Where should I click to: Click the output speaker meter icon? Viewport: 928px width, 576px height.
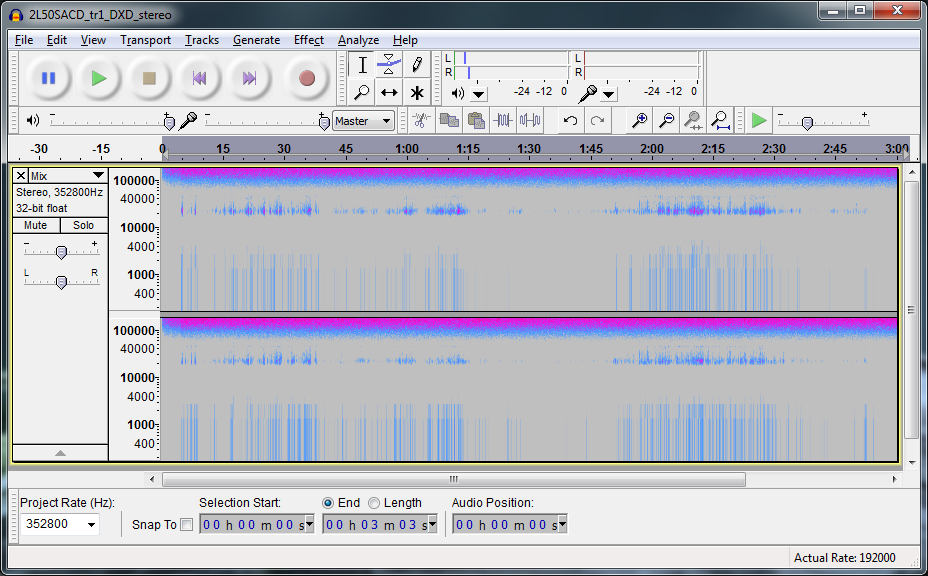tap(457, 94)
